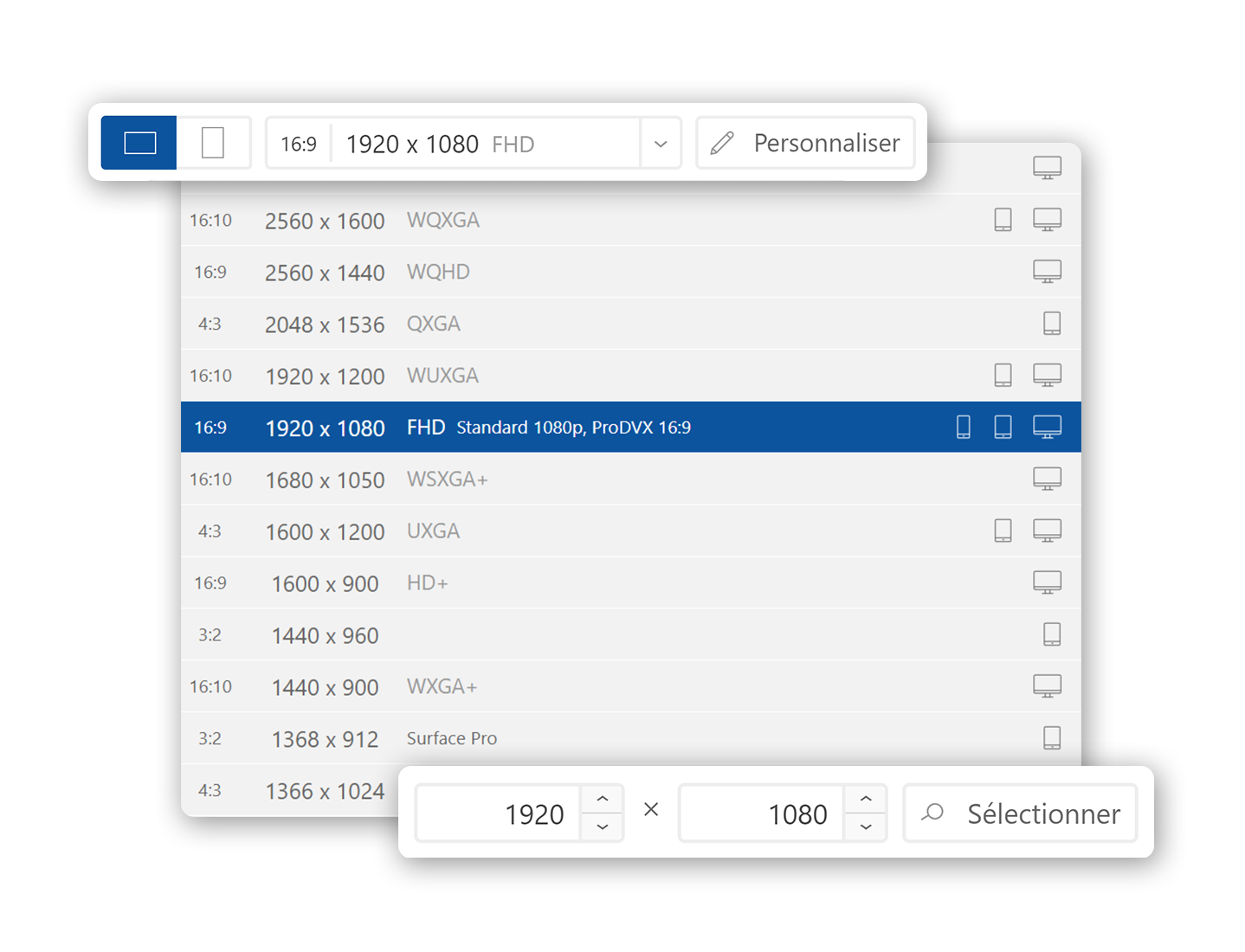Click monitor icon in HD+ row
This screenshot has width=1245, height=952.
pos(1048,582)
